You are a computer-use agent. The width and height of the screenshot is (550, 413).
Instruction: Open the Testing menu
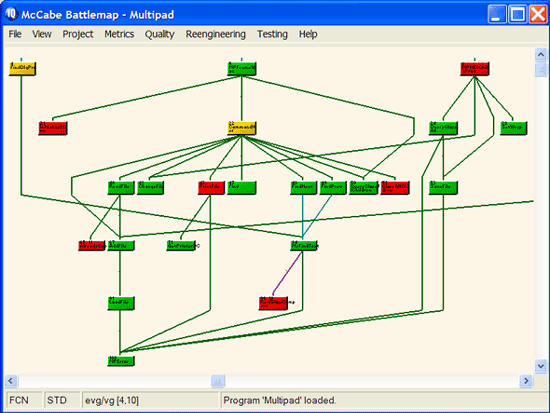pos(272,34)
